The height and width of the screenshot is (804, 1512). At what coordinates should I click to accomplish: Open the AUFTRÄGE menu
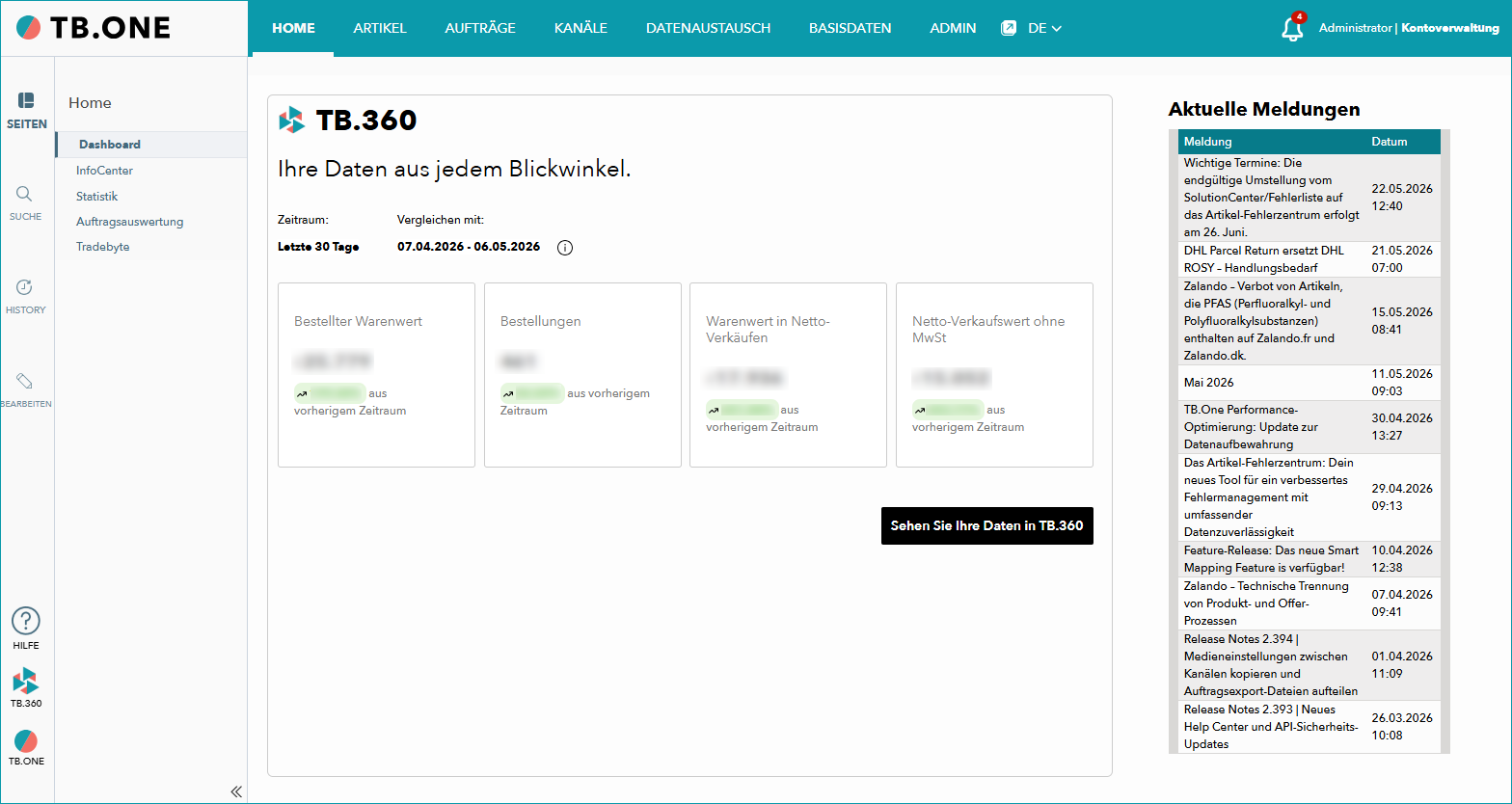480,28
